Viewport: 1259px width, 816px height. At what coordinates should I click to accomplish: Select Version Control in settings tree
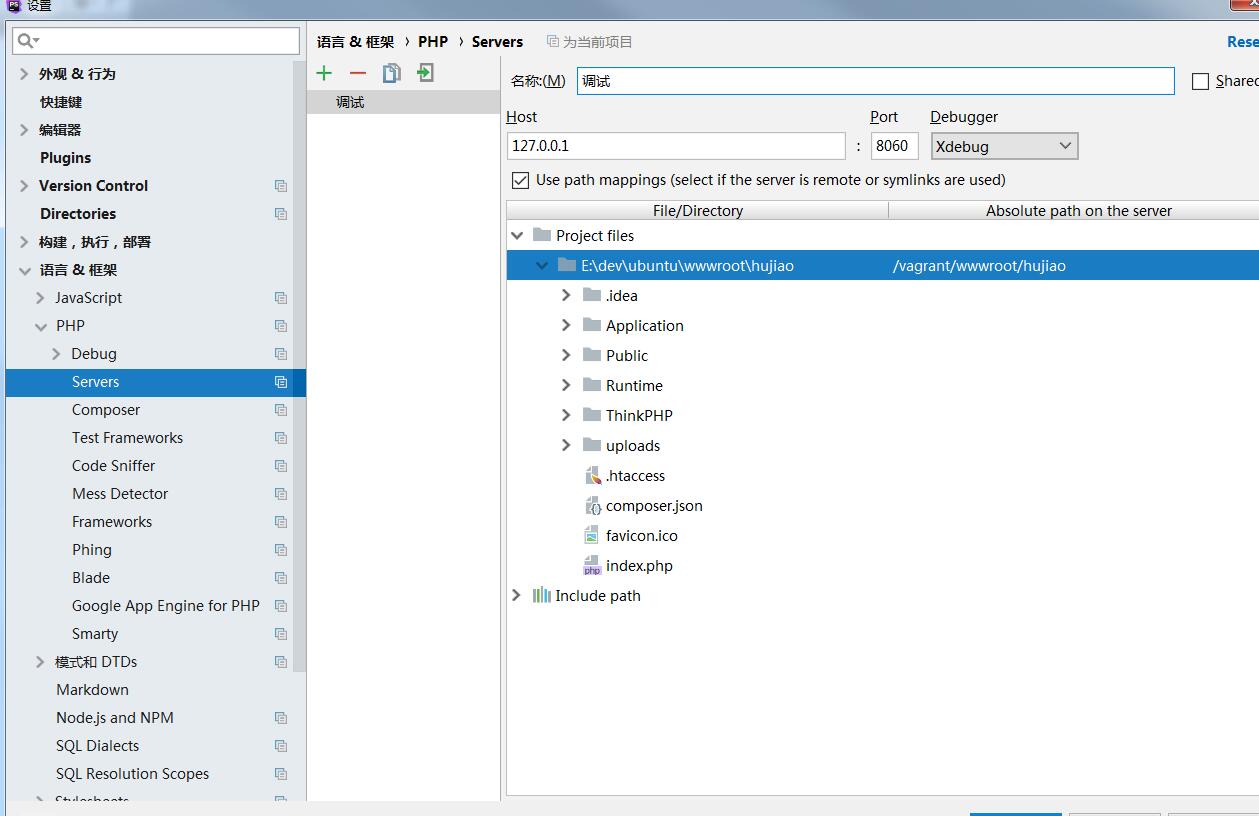coord(93,186)
